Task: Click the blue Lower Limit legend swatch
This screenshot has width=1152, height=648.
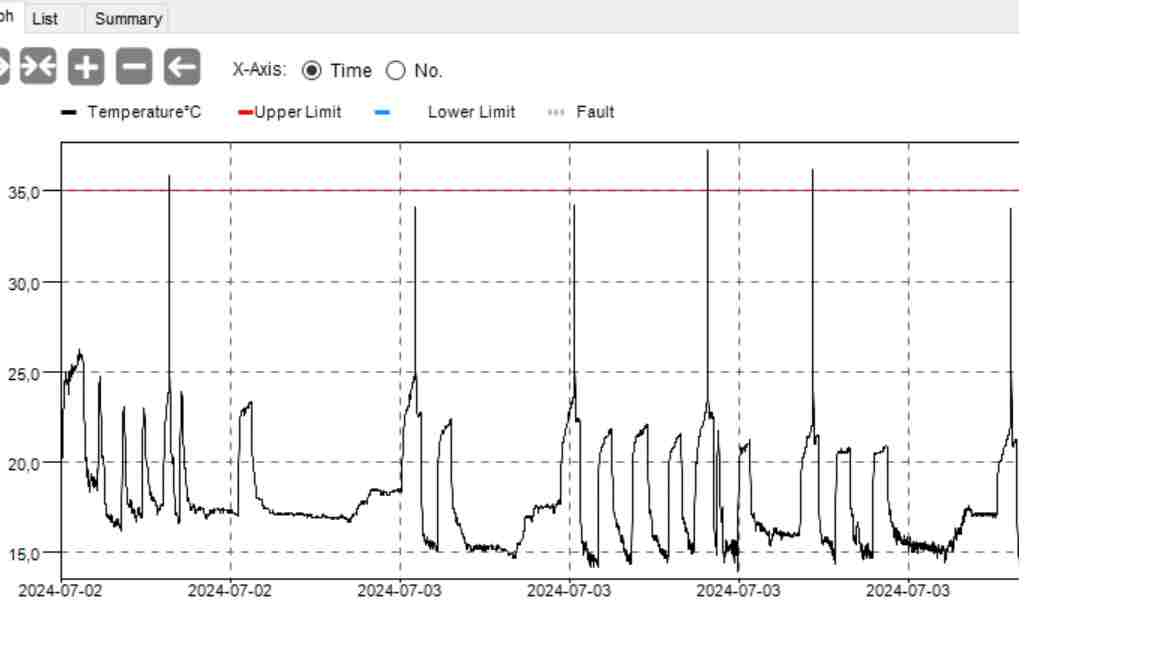Action: coord(382,112)
